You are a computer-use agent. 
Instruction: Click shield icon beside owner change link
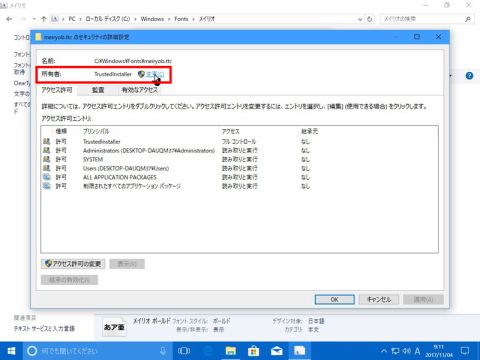141,74
